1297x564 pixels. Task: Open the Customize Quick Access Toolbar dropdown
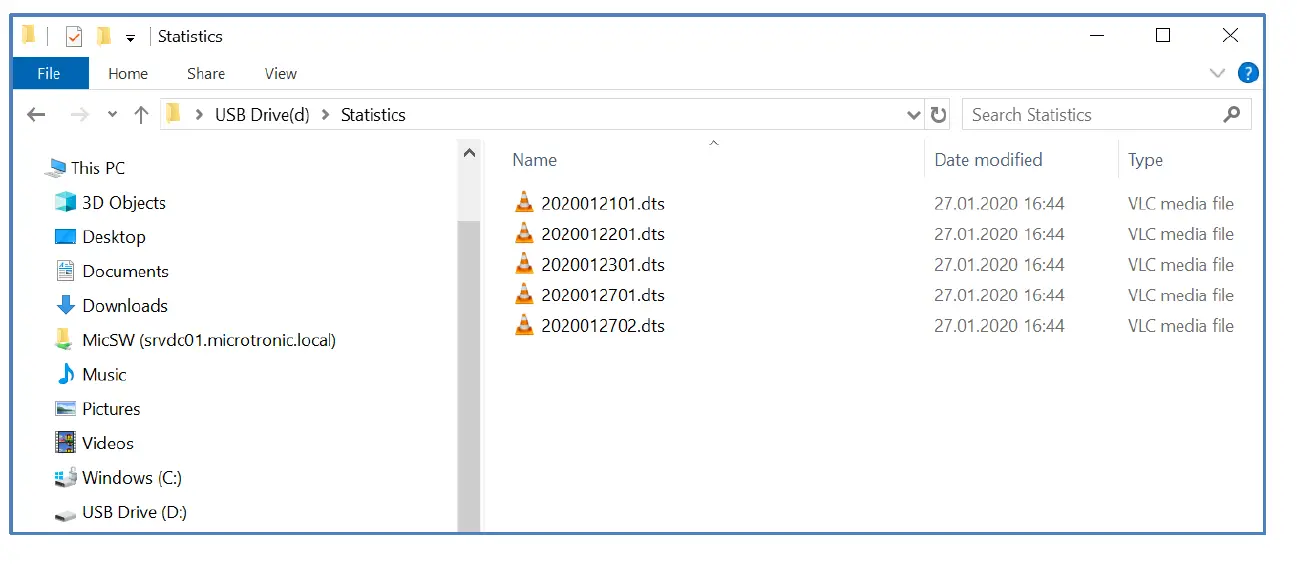130,38
